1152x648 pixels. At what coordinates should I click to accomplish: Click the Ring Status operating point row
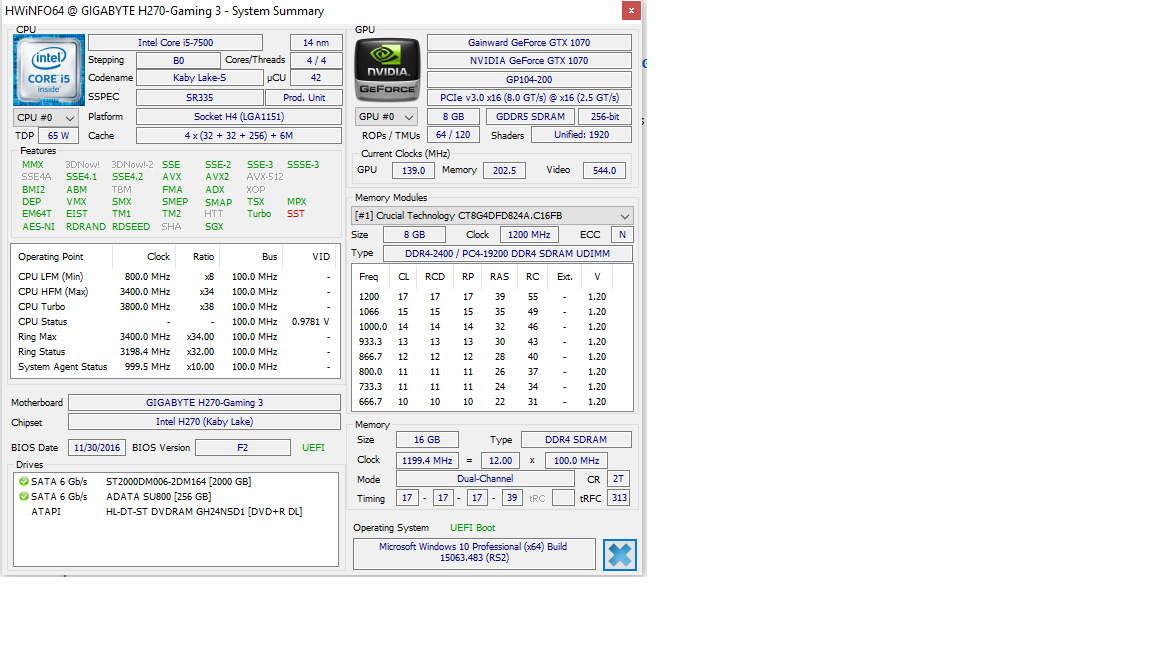coord(175,351)
